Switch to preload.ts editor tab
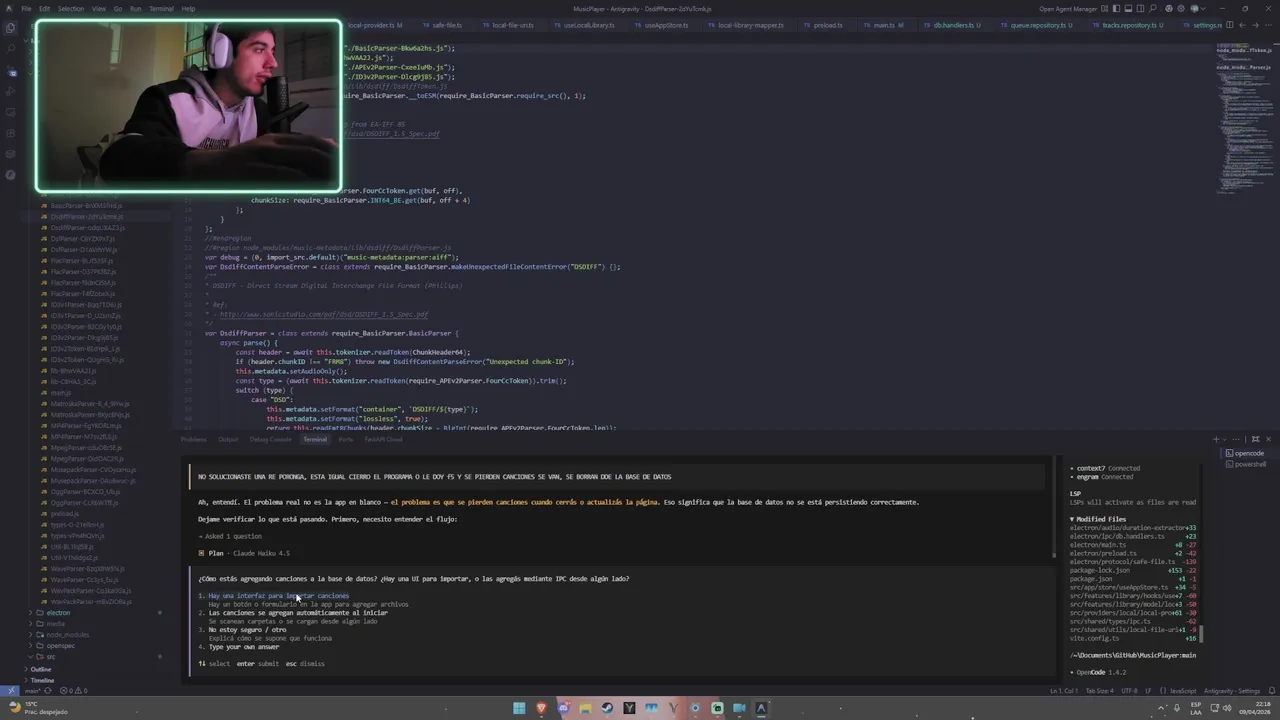This screenshot has height=720, width=1280. click(x=828, y=25)
